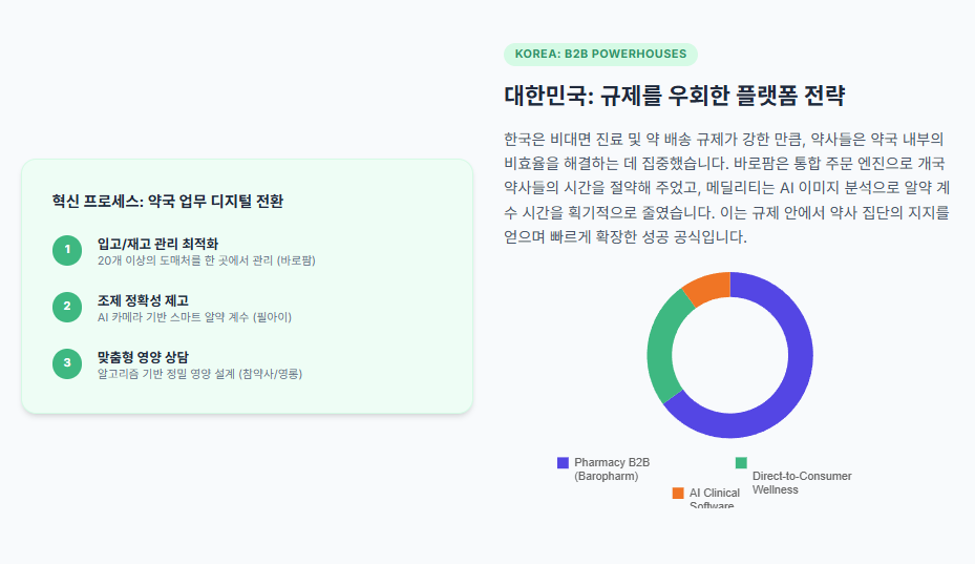Click the AI 카메라 기반 스마트 알약 계수 text

195,317
